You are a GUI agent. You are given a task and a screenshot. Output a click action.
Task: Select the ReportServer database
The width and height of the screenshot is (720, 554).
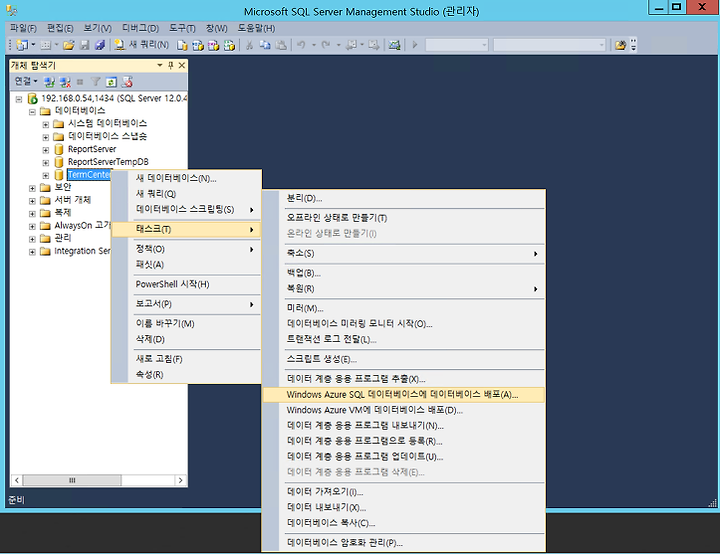pos(92,149)
